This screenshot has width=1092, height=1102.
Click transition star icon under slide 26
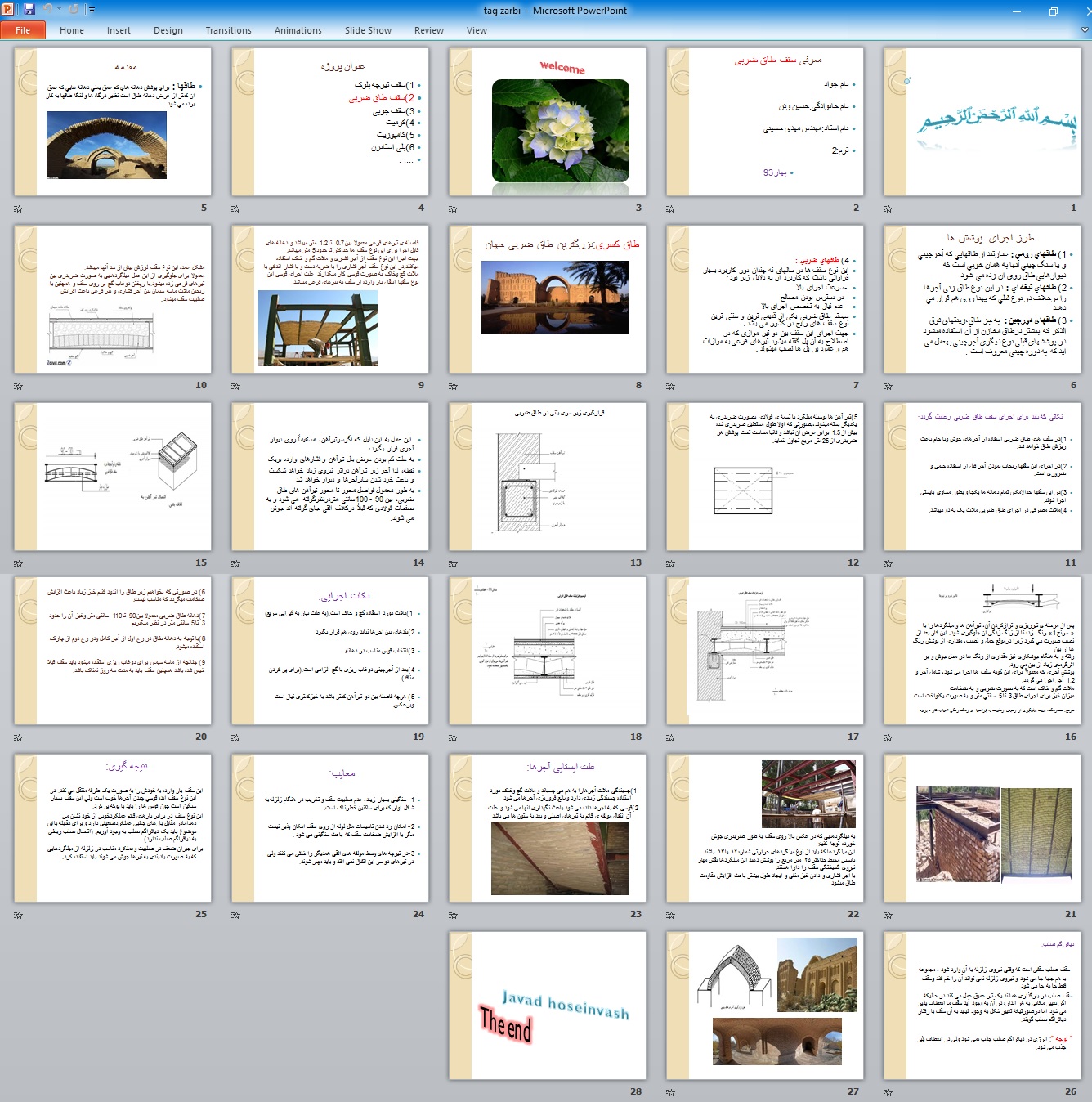(888, 1093)
